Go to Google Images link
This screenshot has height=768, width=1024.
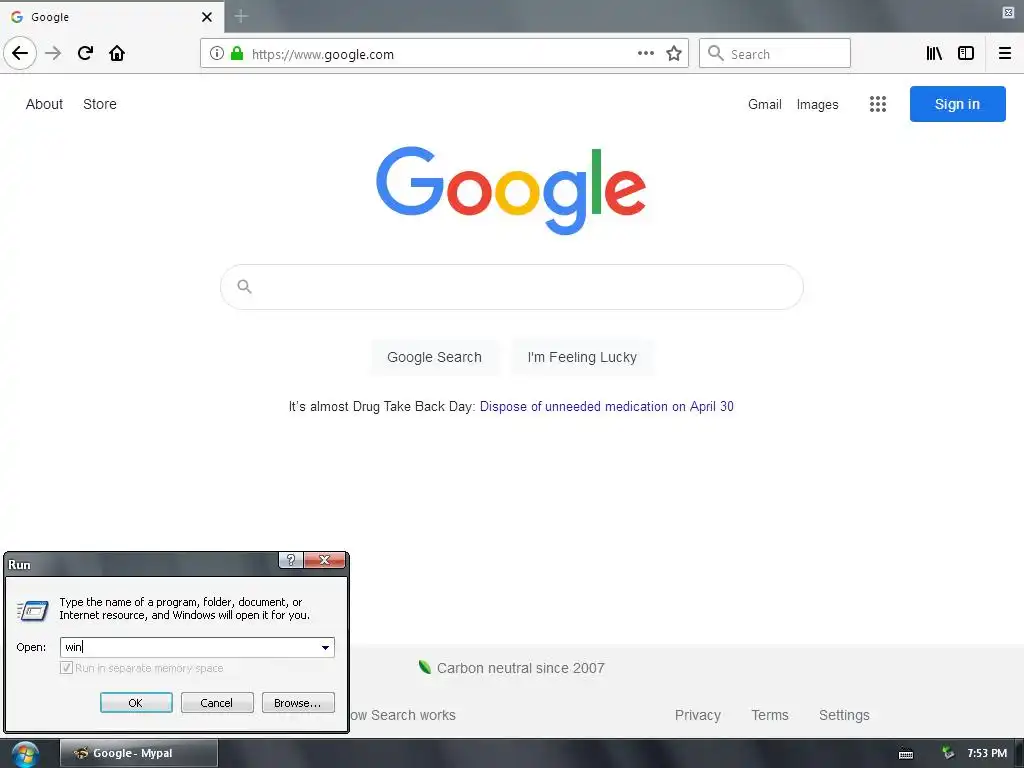point(817,104)
